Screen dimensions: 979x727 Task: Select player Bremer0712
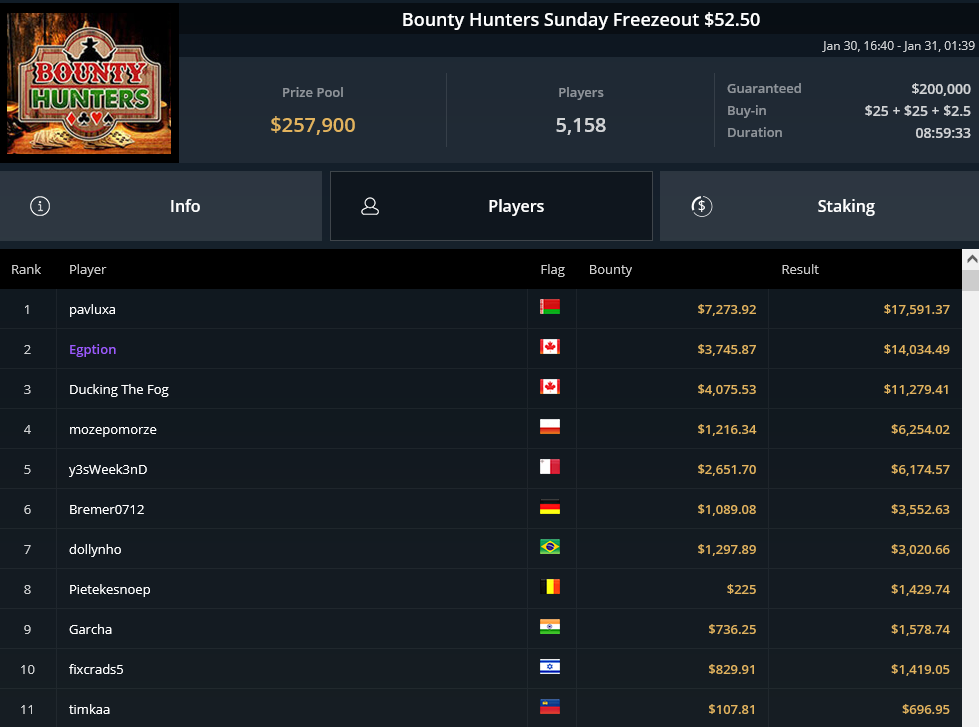pyautogui.click(x=107, y=509)
